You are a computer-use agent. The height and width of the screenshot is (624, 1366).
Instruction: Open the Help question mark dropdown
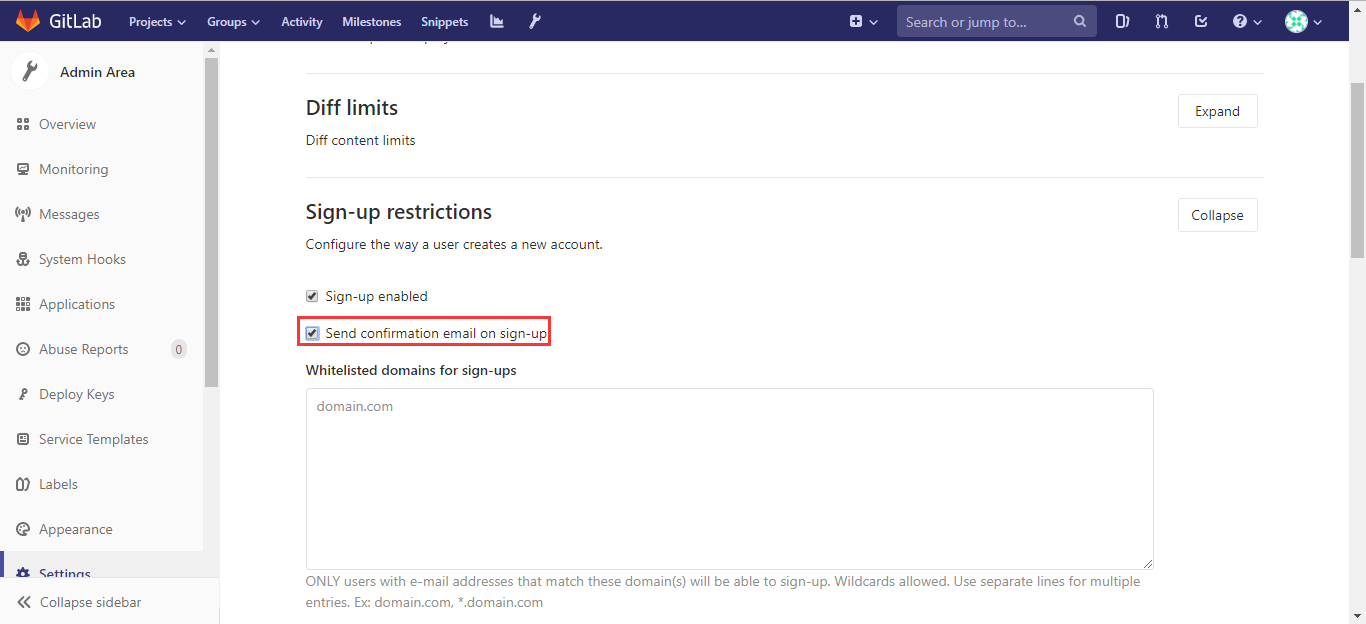(1247, 21)
